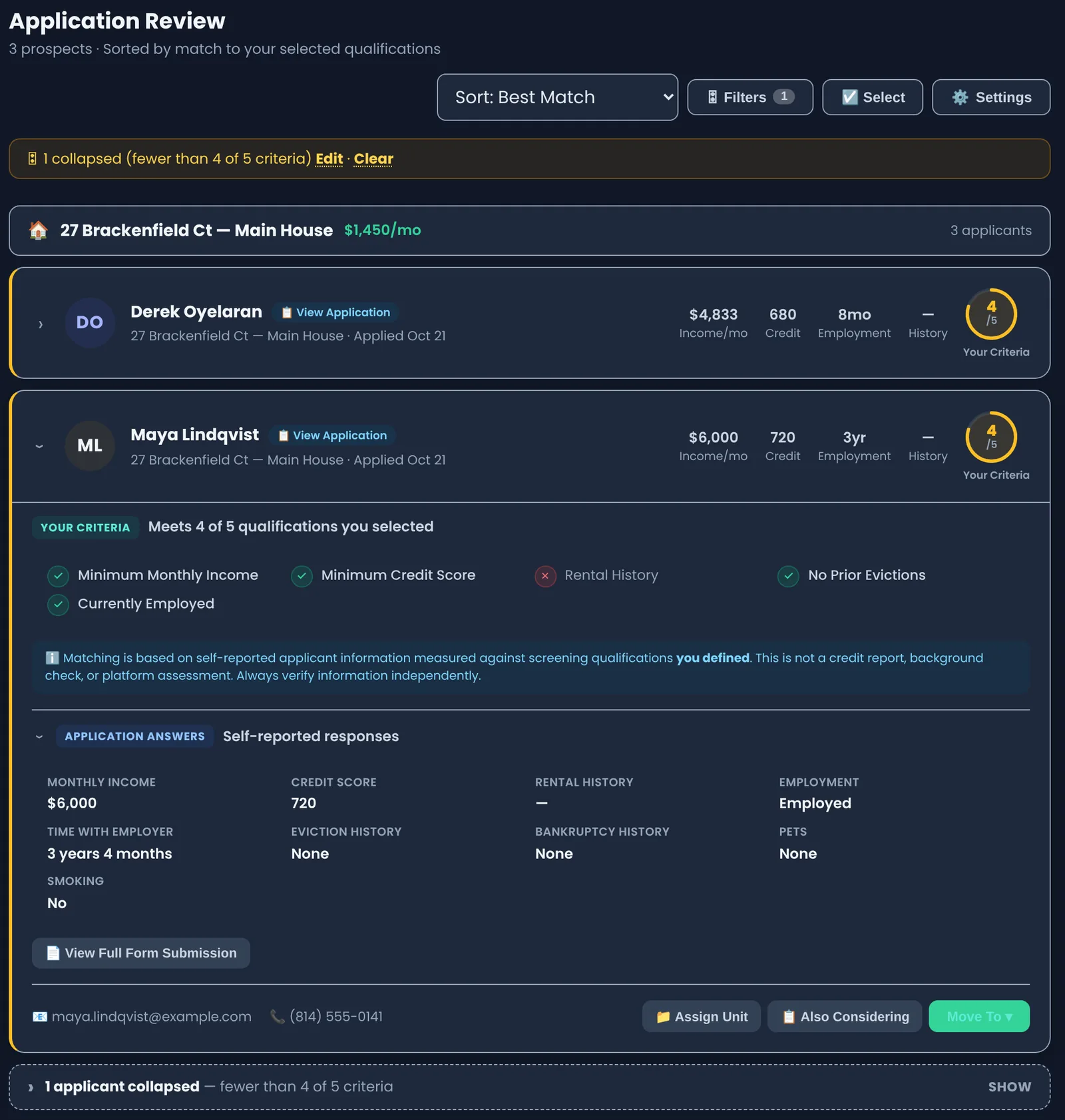View Application for Maya Lindqvist
The height and width of the screenshot is (1120, 1065).
click(x=332, y=435)
